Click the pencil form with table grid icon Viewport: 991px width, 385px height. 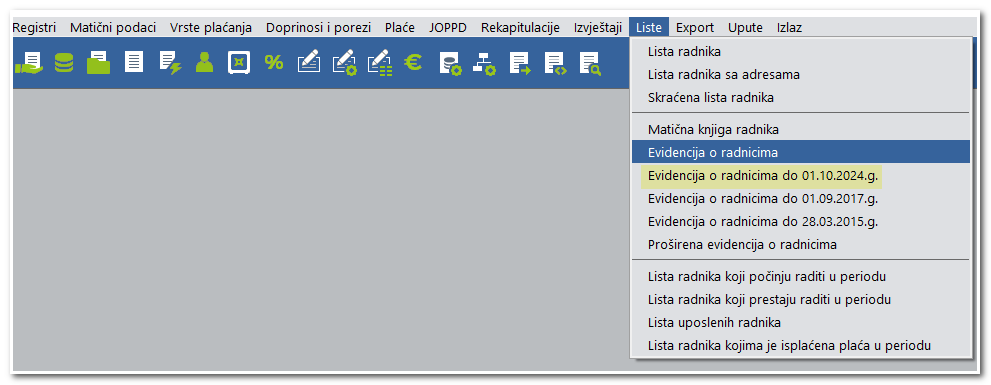tap(380, 63)
